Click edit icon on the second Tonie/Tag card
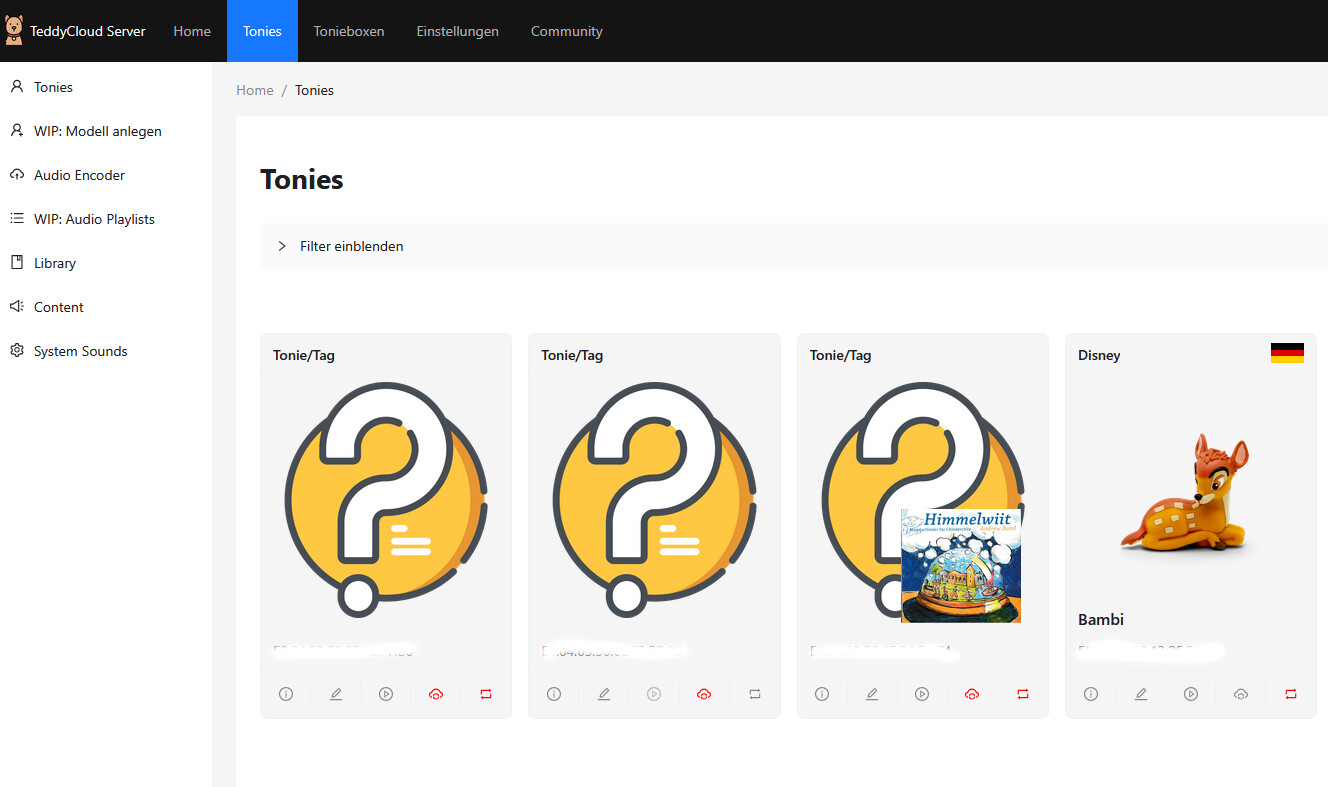Image resolution: width=1328 pixels, height=787 pixels. 604,694
